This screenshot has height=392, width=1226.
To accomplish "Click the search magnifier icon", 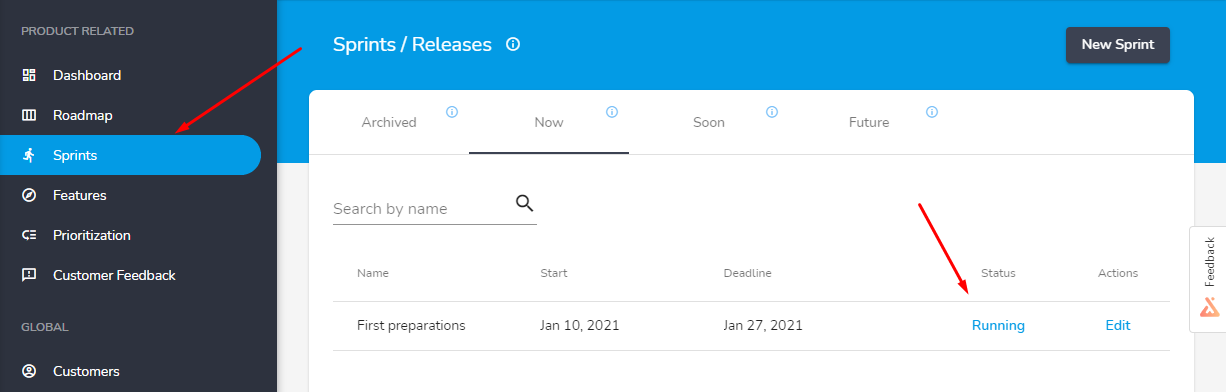I will 525,203.
